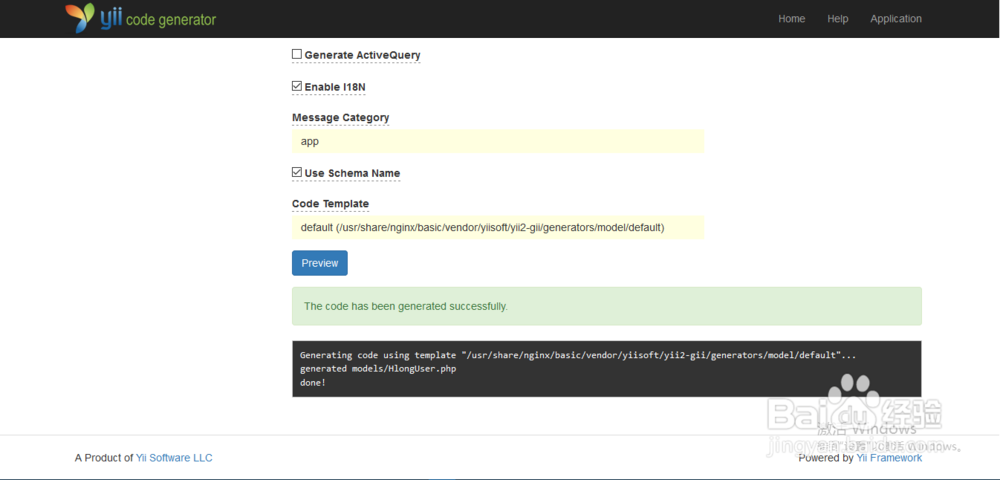Go to the Application navigation item

(896, 19)
